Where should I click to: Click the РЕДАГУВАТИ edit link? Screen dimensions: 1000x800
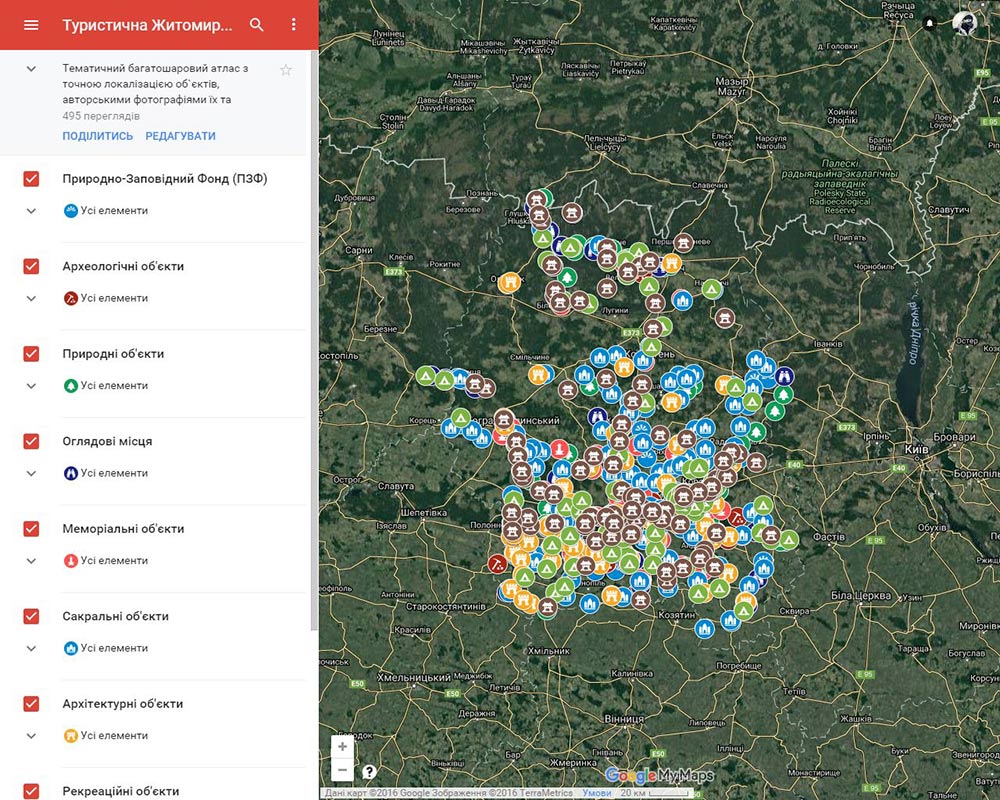pos(180,136)
